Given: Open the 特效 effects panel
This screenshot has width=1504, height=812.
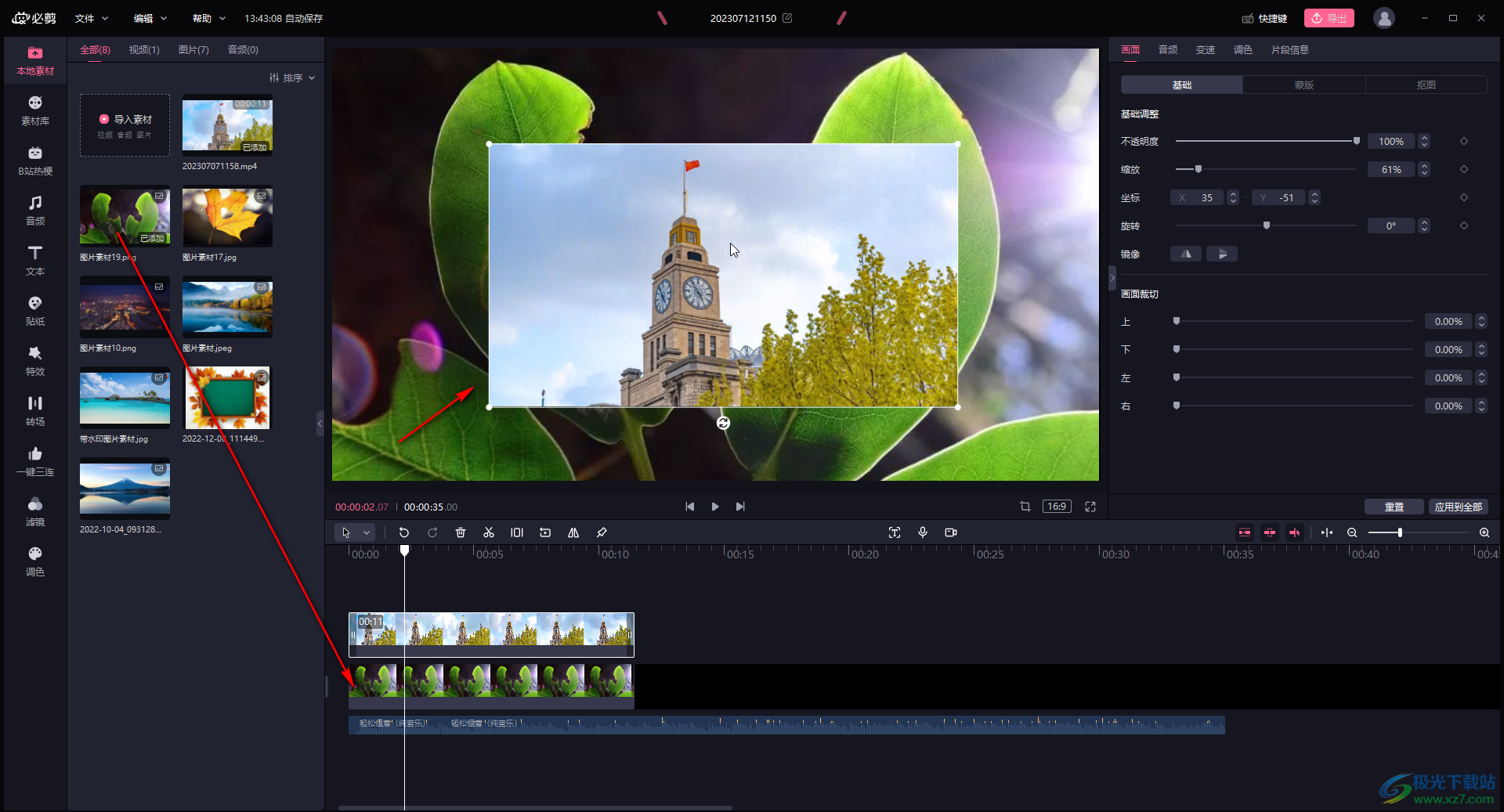Looking at the screenshot, I should point(35,362).
